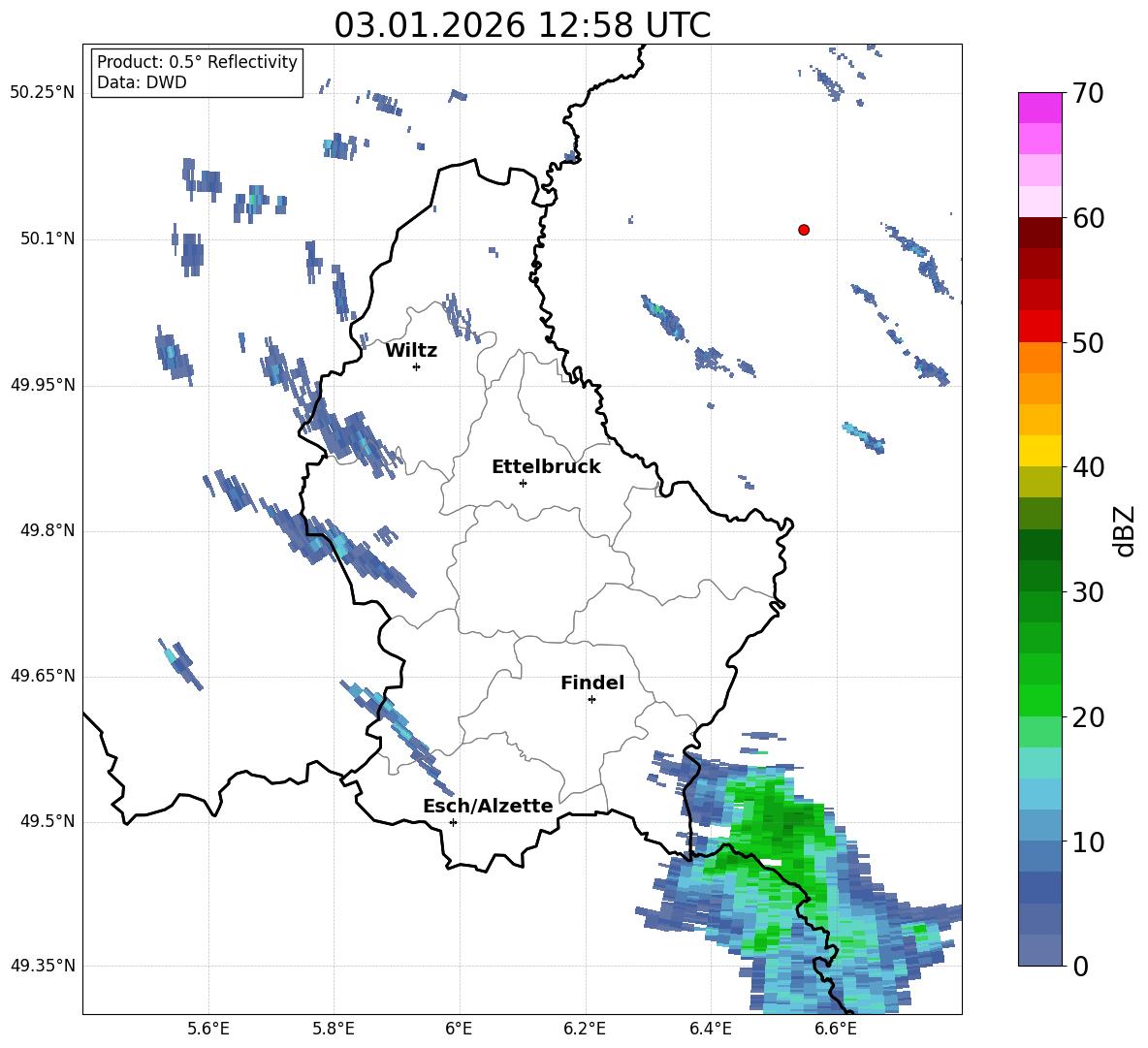Viewport: 1148px width, 1048px height.
Task: Select the Findel city label
Action: point(592,683)
